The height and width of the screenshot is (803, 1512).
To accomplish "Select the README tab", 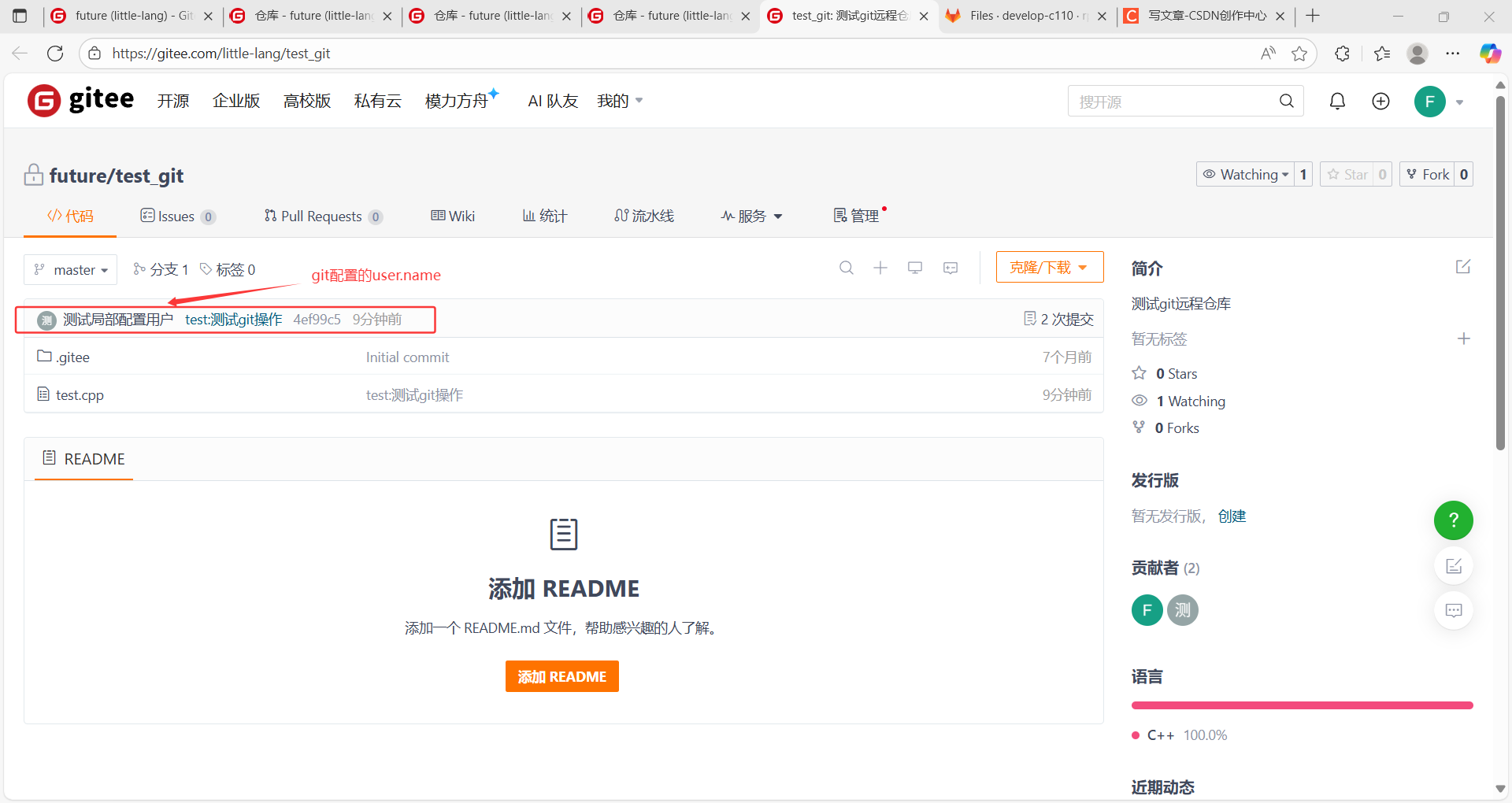I will [83, 458].
